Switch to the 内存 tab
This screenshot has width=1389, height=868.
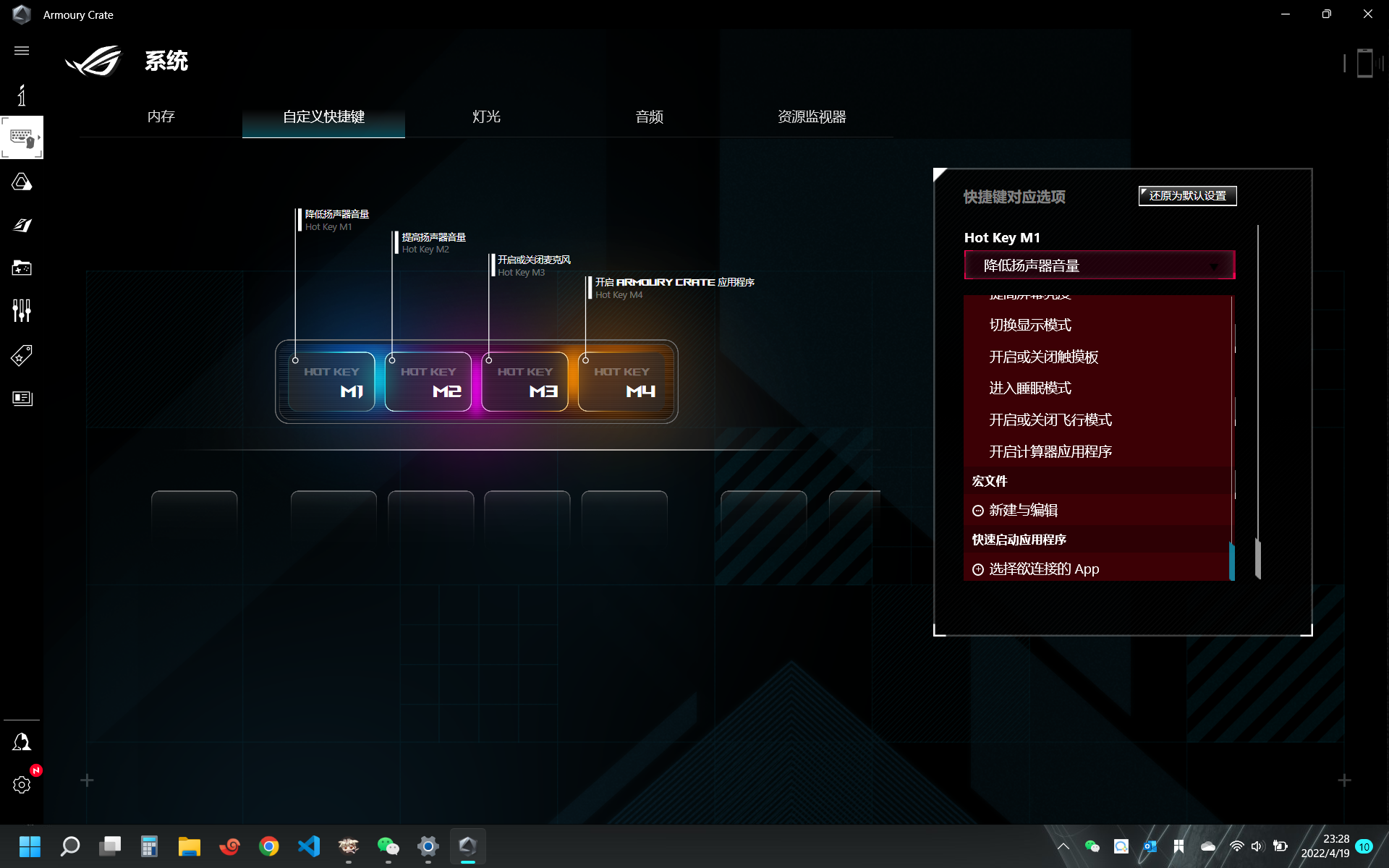[161, 116]
